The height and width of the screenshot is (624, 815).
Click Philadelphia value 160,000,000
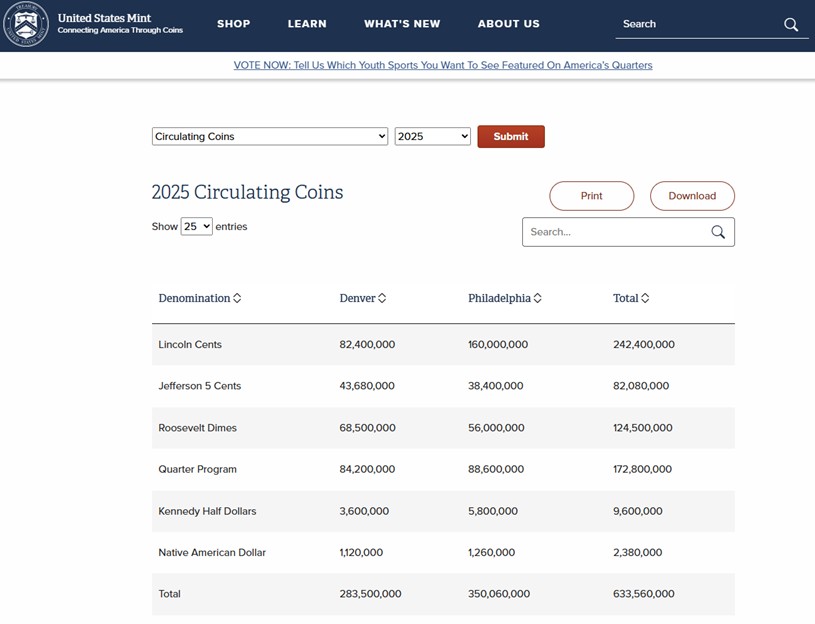(498, 344)
